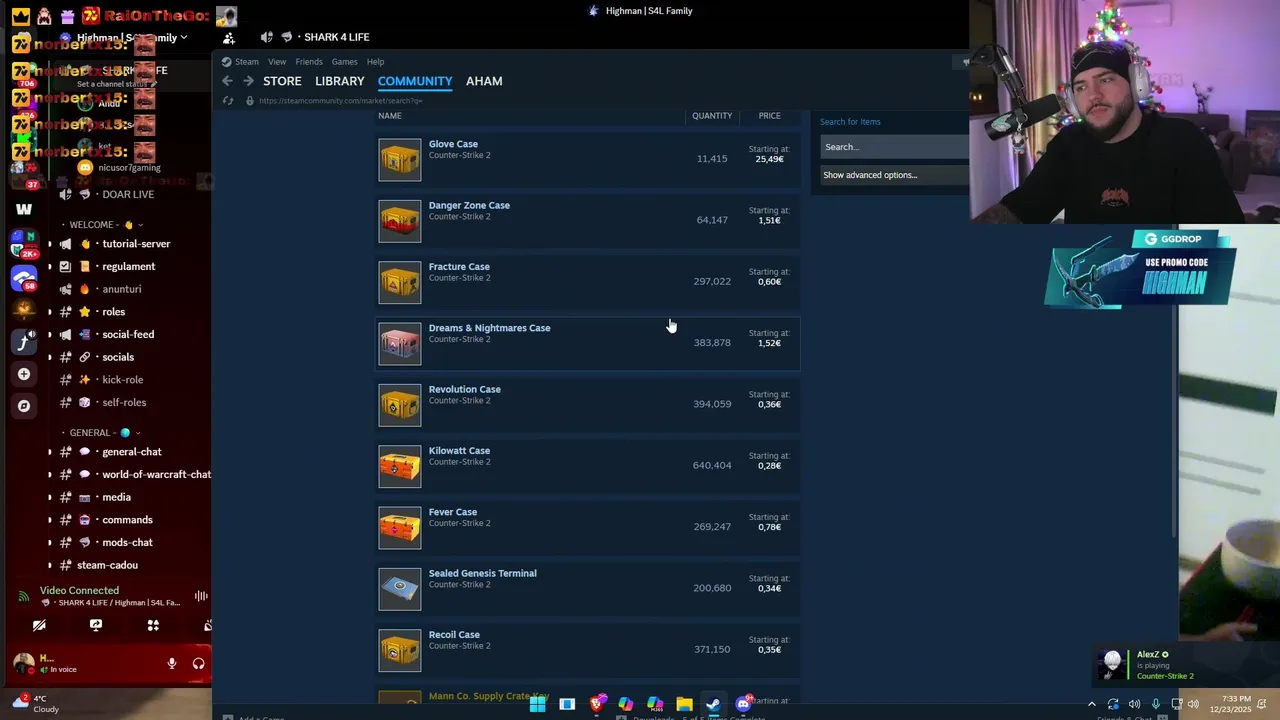Open world-of-warcraft-chat channel
This screenshot has height=720, width=1280.
[156, 475]
